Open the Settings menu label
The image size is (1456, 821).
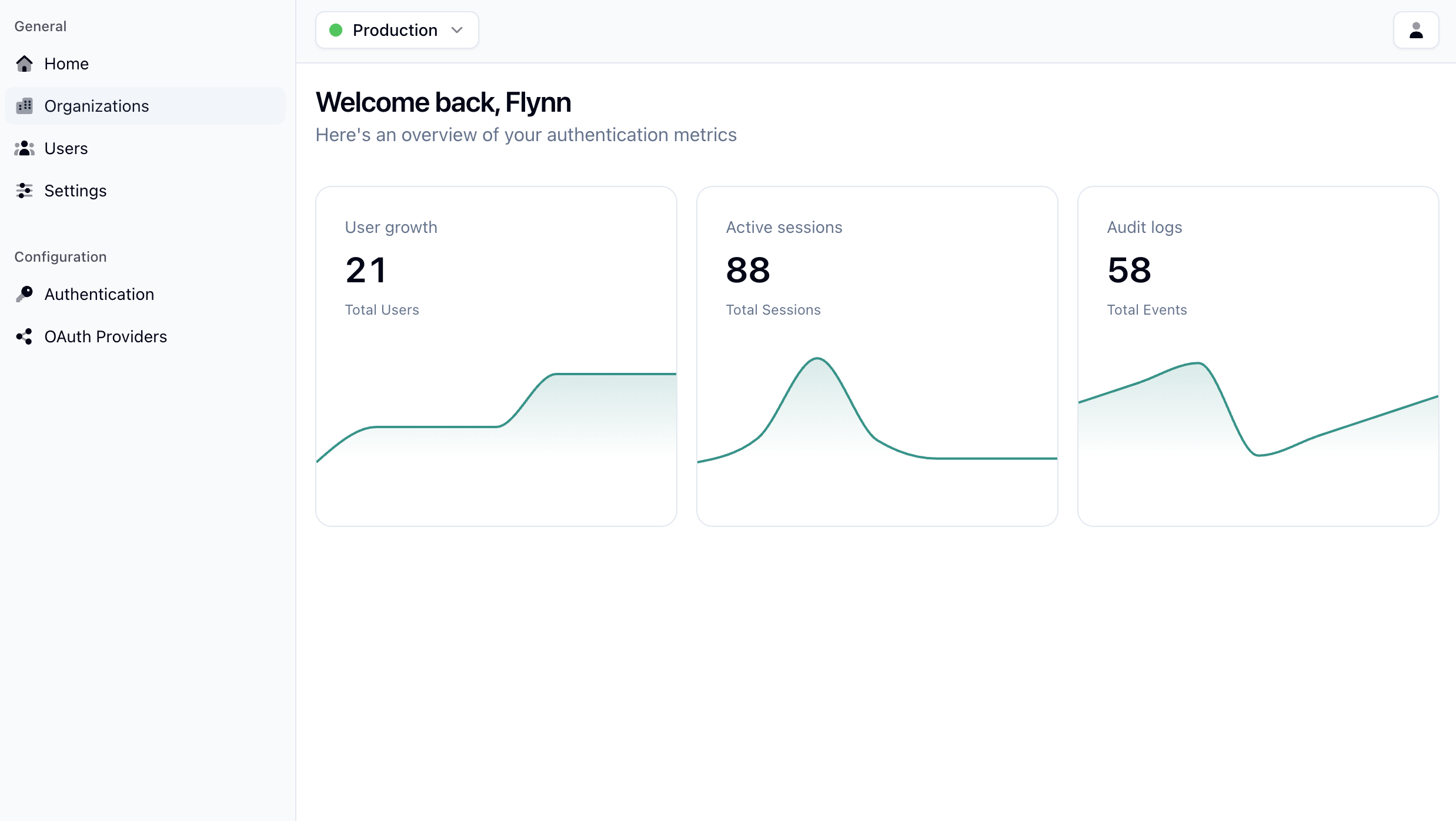point(75,191)
